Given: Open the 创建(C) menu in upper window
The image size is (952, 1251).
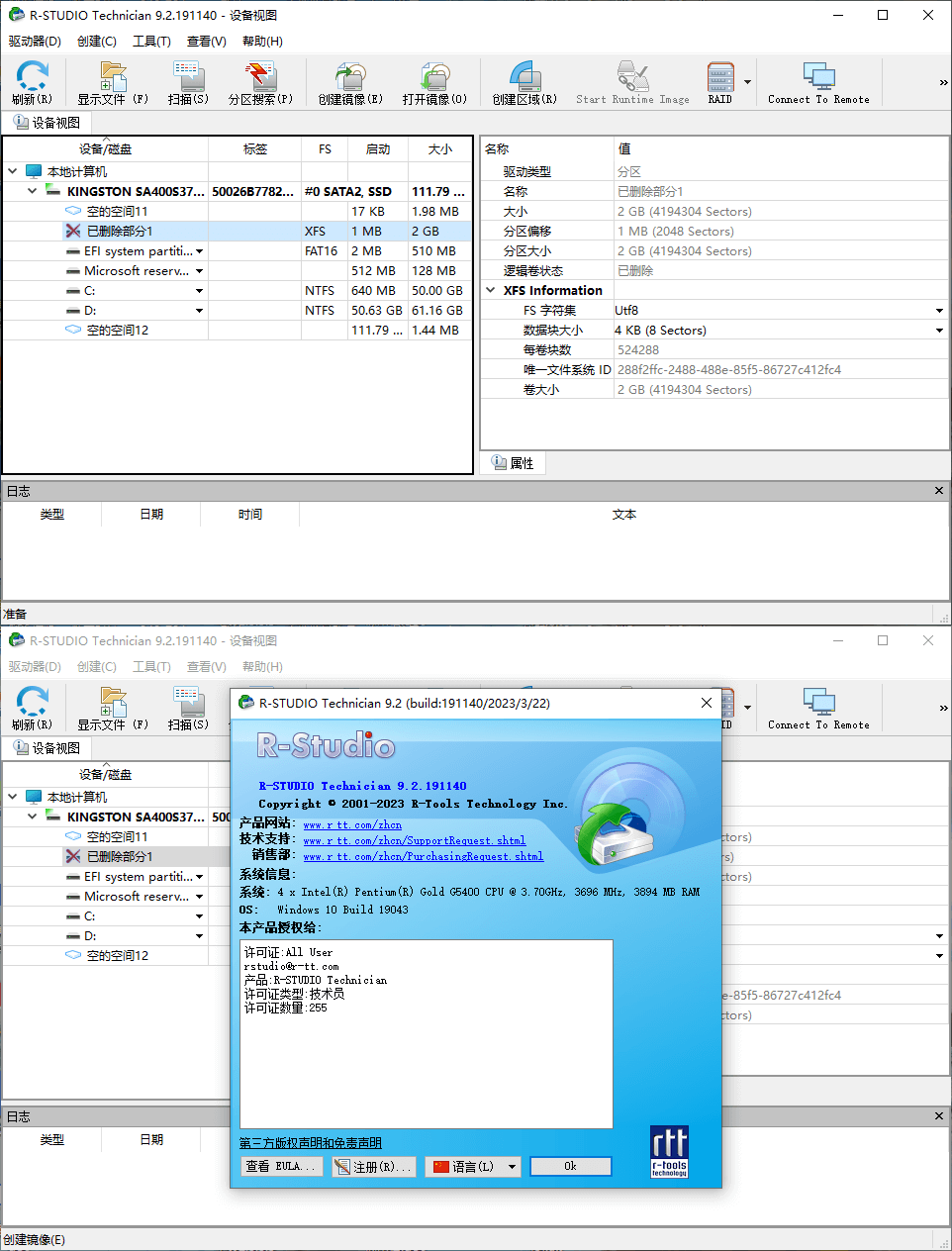Looking at the screenshot, I should pos(97,41).
